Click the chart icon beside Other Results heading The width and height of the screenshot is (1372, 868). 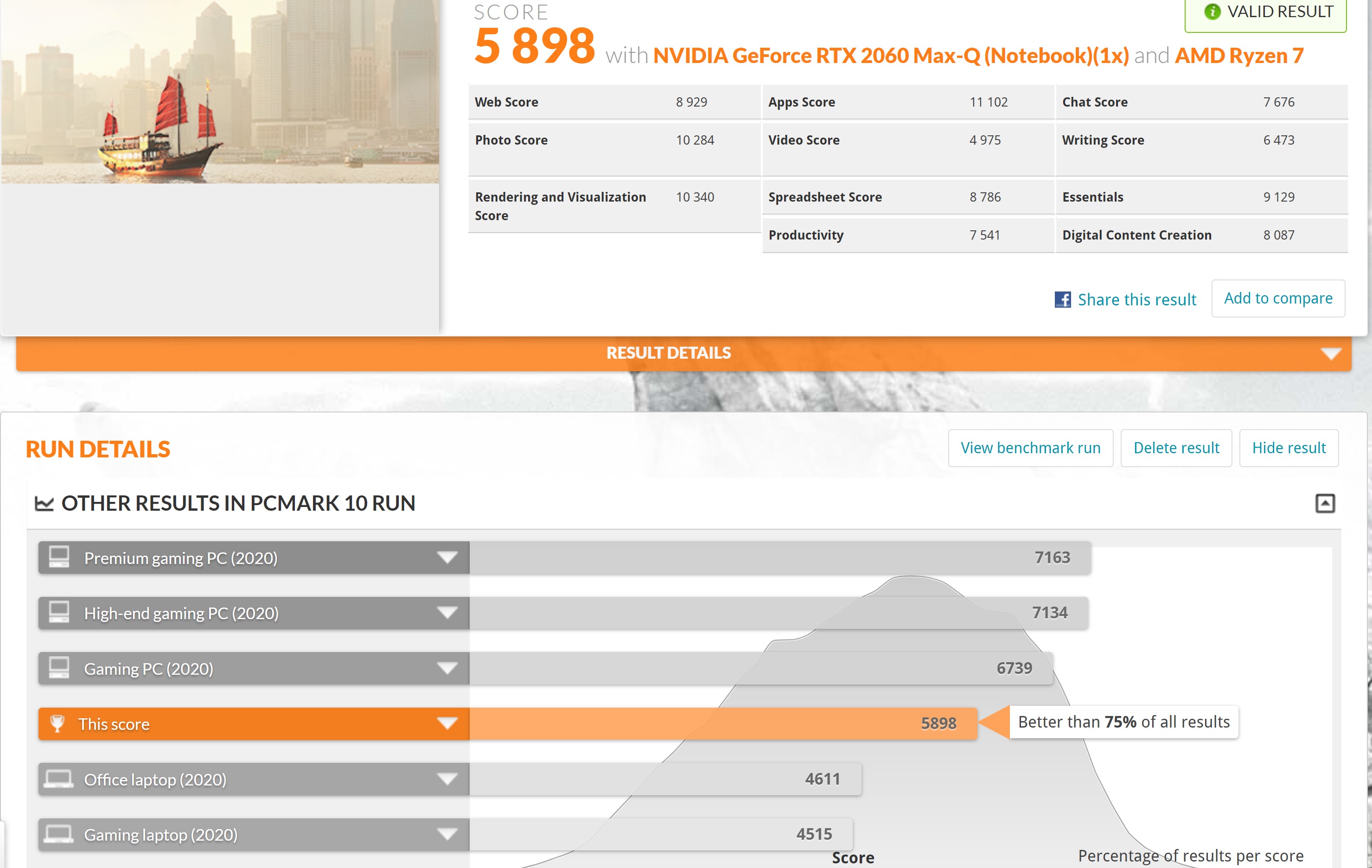click(x=45, y=503)
